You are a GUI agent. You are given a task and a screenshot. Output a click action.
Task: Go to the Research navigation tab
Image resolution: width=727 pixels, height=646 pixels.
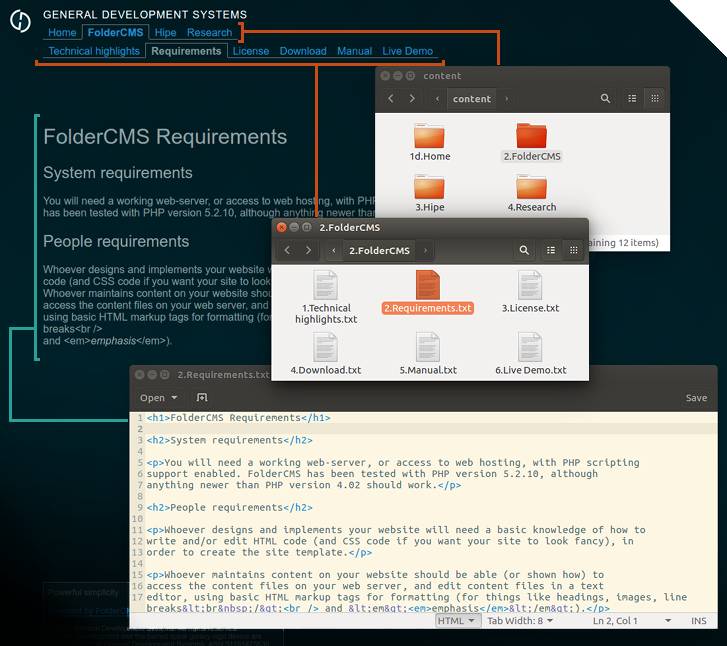209,32
